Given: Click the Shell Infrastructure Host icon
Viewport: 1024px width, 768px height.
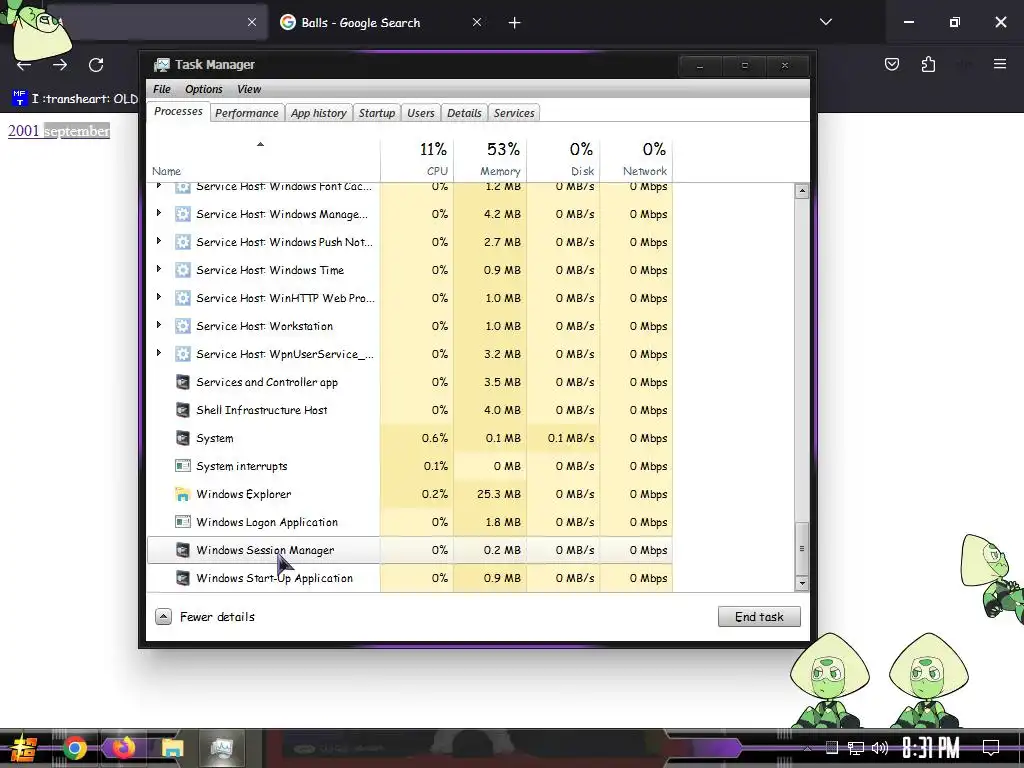Looking at the screenshot, I should (183, 410).
